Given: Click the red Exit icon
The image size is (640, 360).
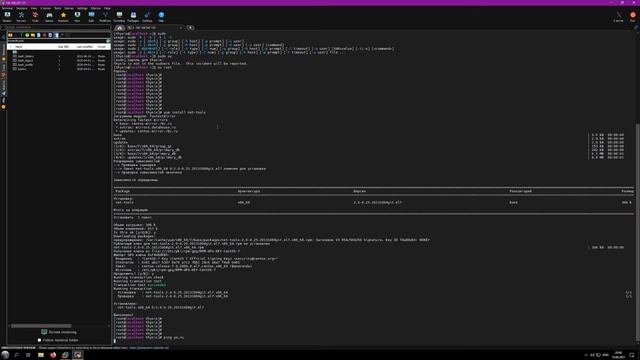Looking at the screenshot, I should click(x=632, y=17).
